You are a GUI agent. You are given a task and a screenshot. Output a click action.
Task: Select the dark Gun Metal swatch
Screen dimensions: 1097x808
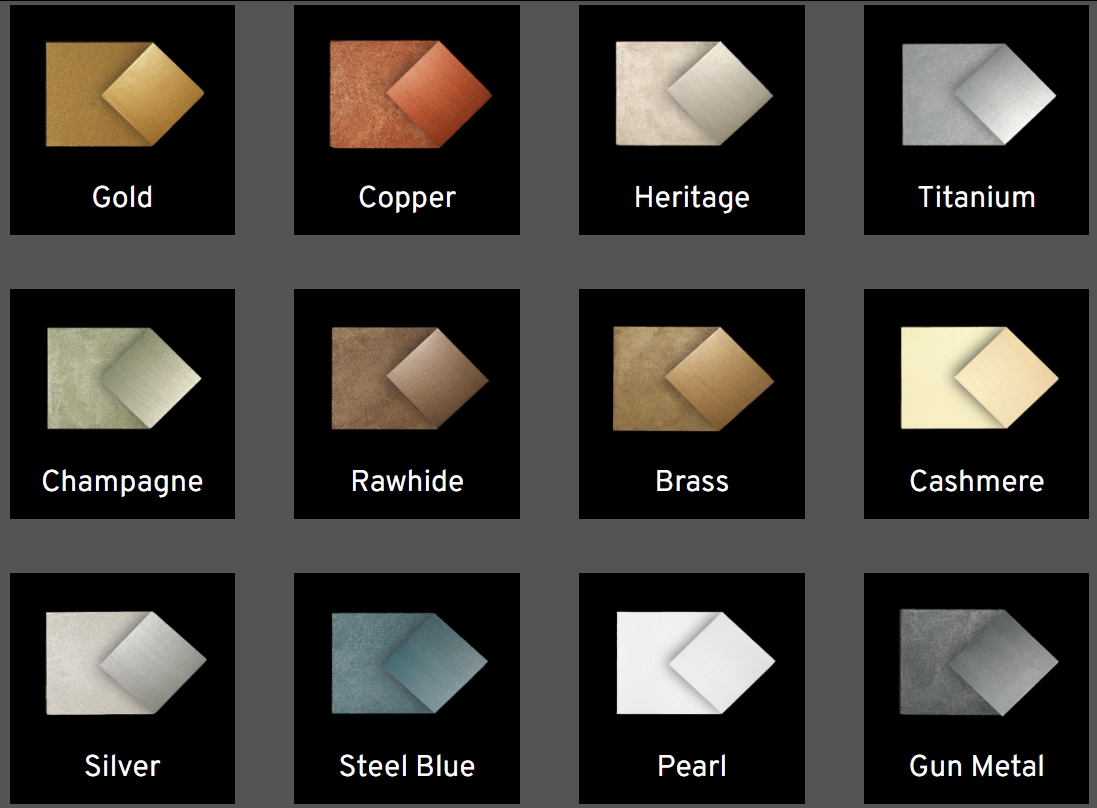point(977,662)
